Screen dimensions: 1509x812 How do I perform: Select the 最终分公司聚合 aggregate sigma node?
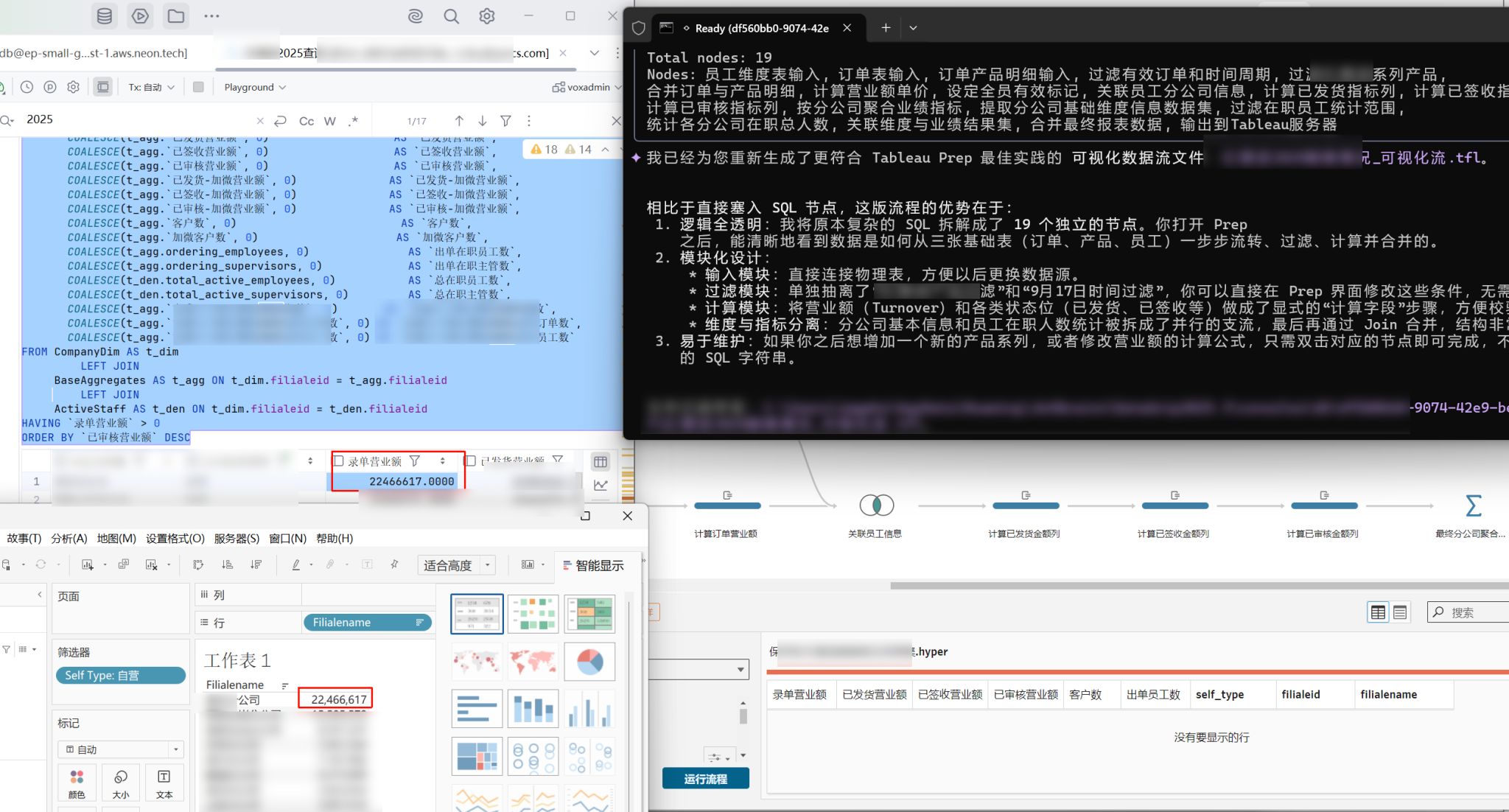(x=1473, y=505)
